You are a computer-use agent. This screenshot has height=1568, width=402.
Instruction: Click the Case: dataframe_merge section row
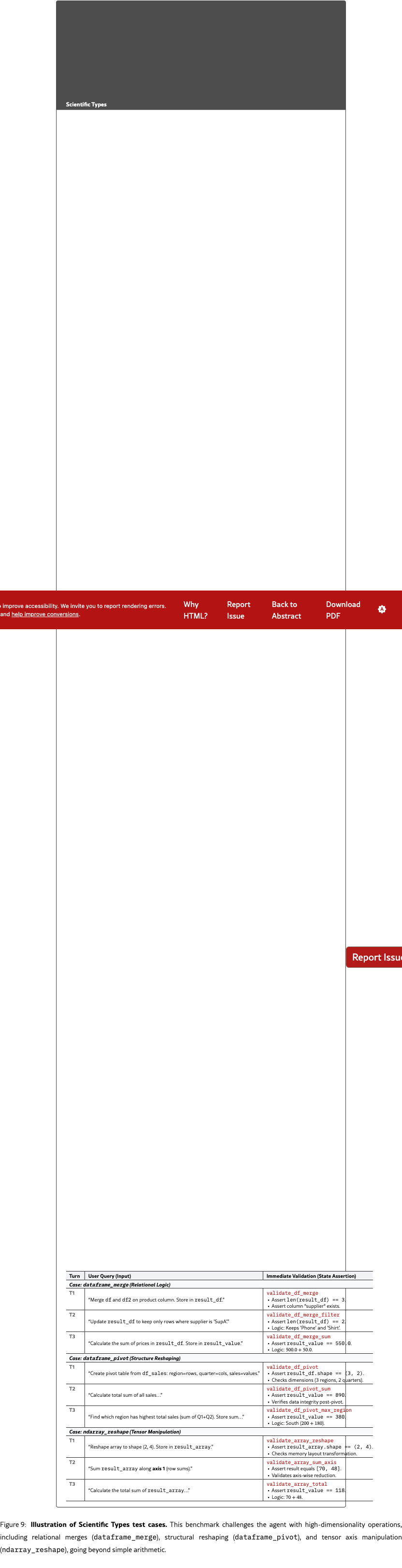pos(120,1285)
